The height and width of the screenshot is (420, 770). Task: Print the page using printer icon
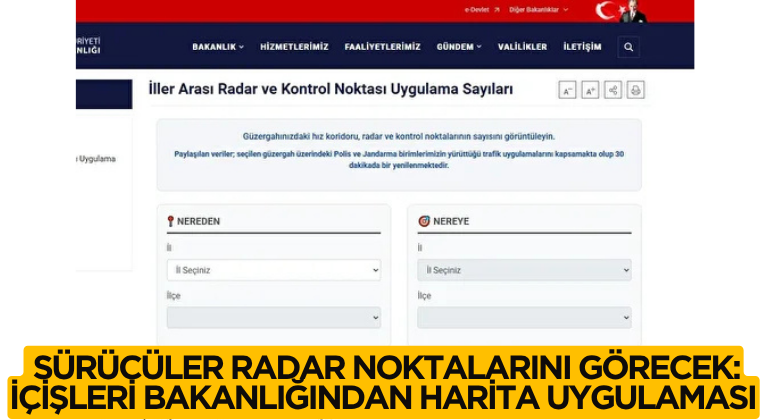pyautogui.click(x=635, y=90)
